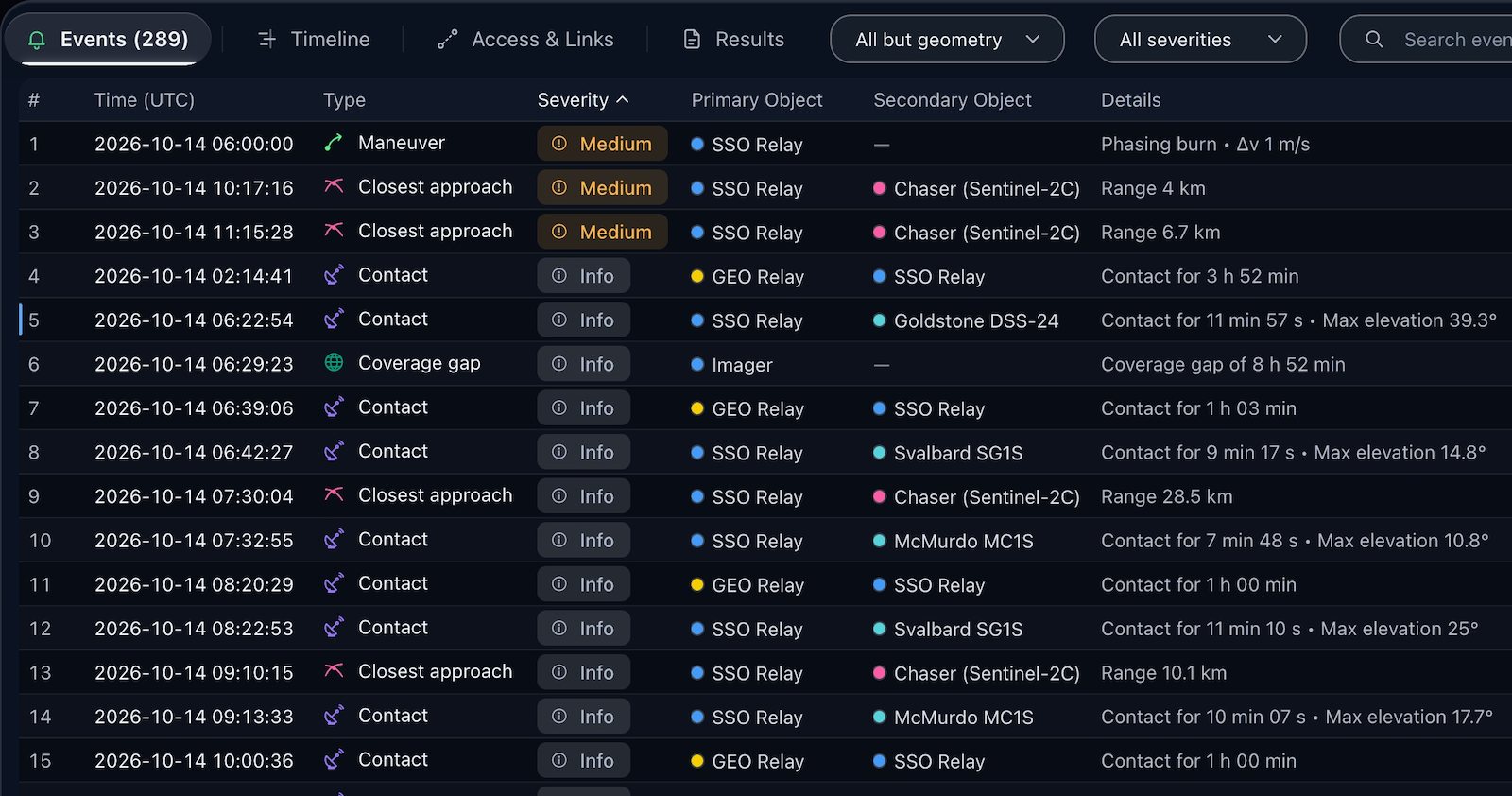Click contact icon in the 10:00:36 row
Viewport: 1512px width, 796px height.
click(x=334, y=759)
